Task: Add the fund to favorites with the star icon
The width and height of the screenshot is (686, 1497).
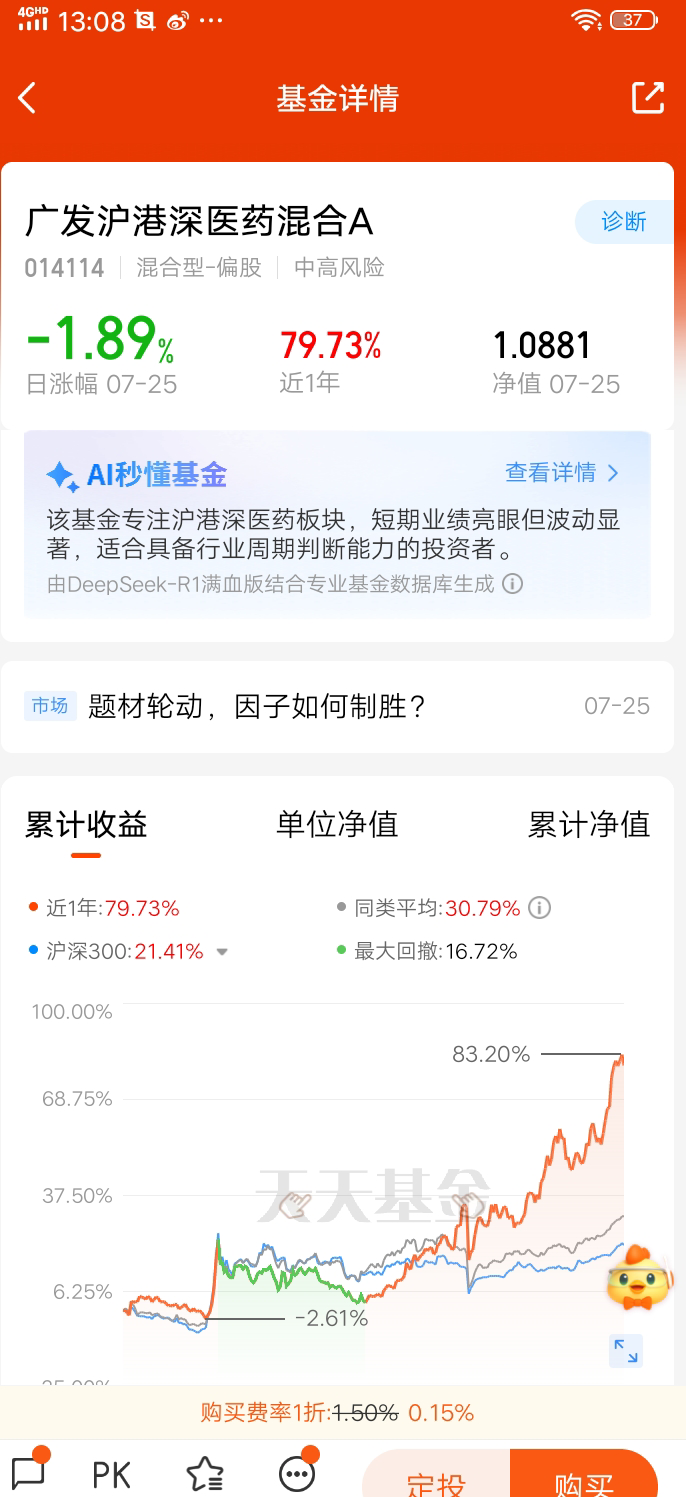Action: click(x=205, y=1473)
